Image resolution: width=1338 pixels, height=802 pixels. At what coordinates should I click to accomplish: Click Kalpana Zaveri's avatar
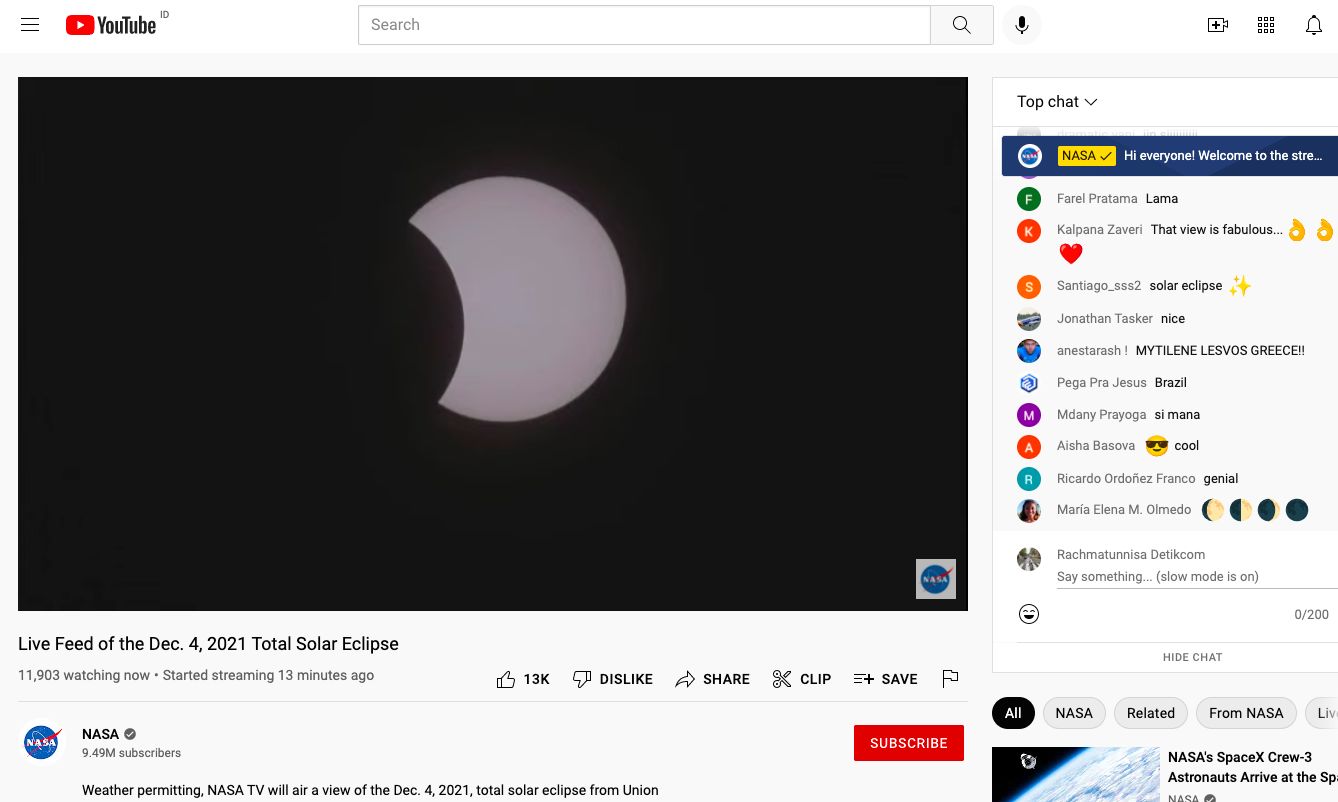(x=1029, y=231)
